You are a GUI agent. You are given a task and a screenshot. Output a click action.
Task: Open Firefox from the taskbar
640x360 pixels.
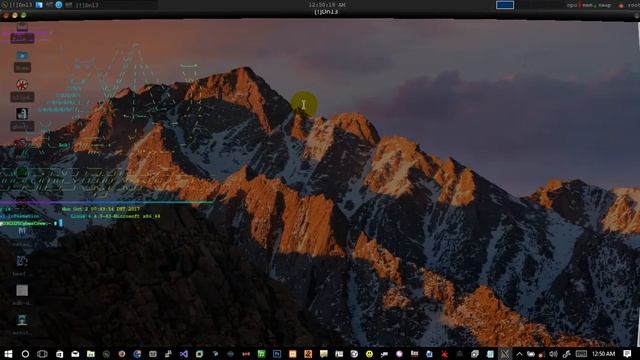[x=122, y=354]
